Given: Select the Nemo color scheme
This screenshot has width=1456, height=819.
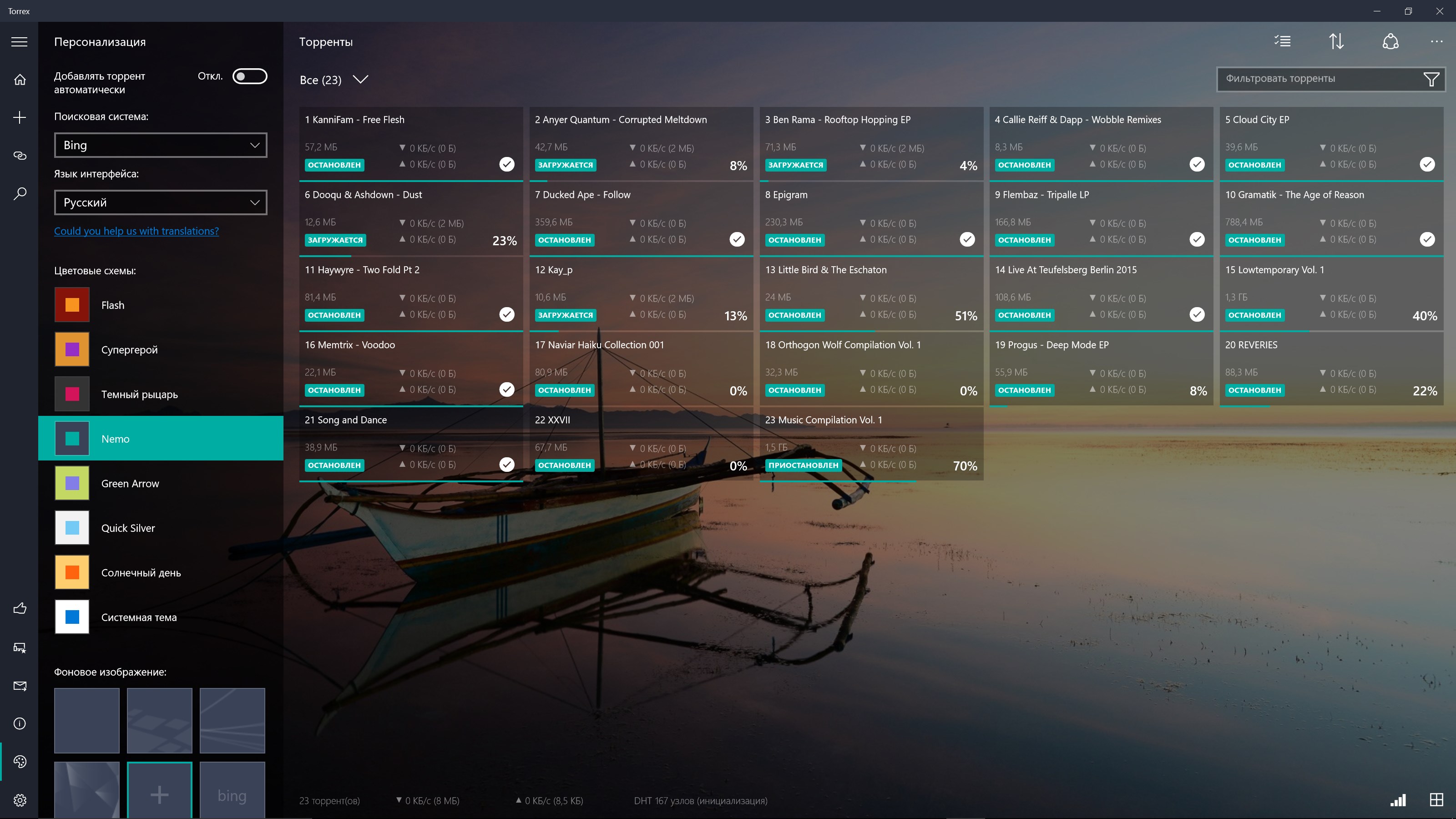Looking at the screenshot, I should [161, 439].
